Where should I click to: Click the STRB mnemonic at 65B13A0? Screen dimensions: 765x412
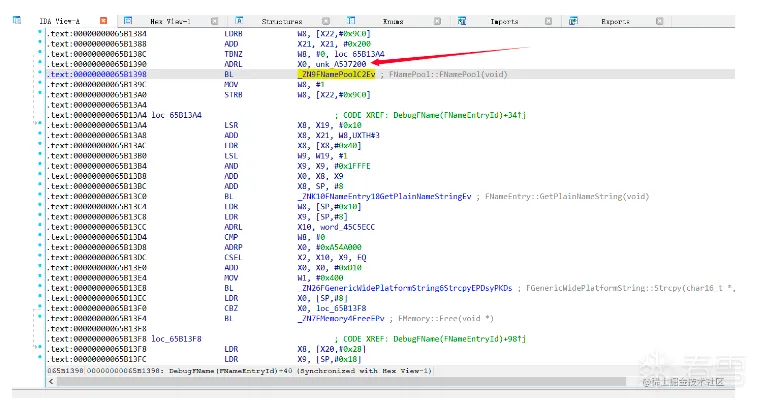[x=233, y=95]
